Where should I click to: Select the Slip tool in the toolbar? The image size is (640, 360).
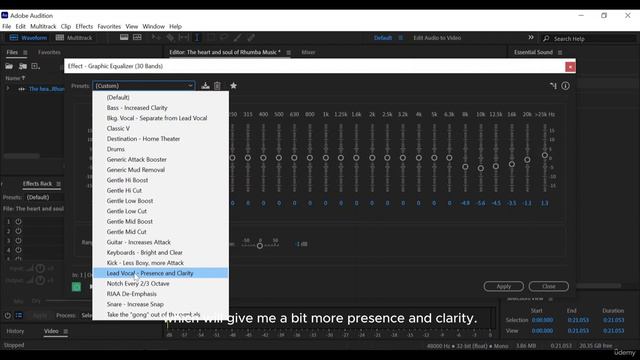[184, 38]
